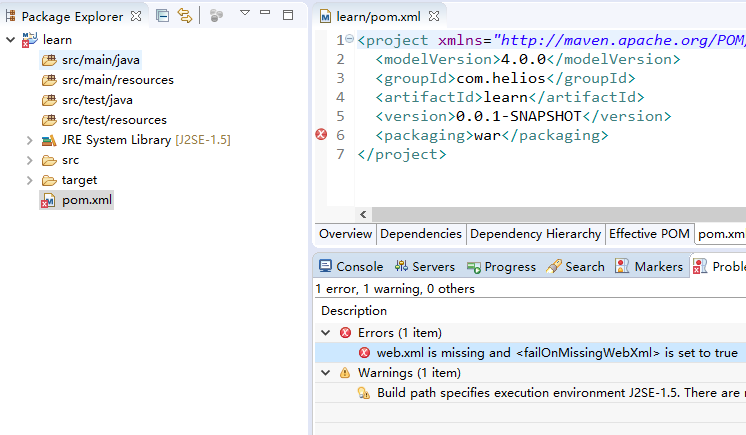
Task: Maximize the Package Explorer view
Action: click(x=288, y=15)
